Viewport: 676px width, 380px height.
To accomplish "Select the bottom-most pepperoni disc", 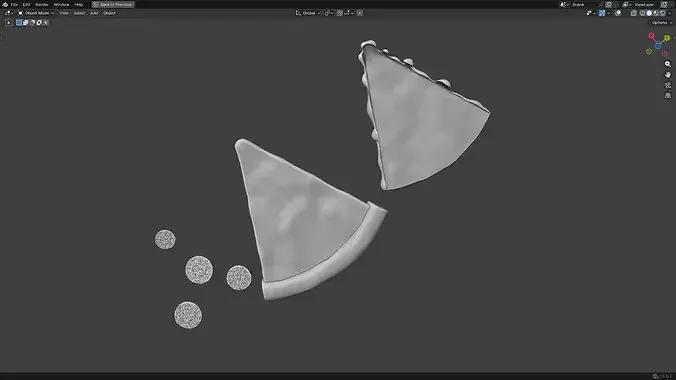I will click(188, 315).
